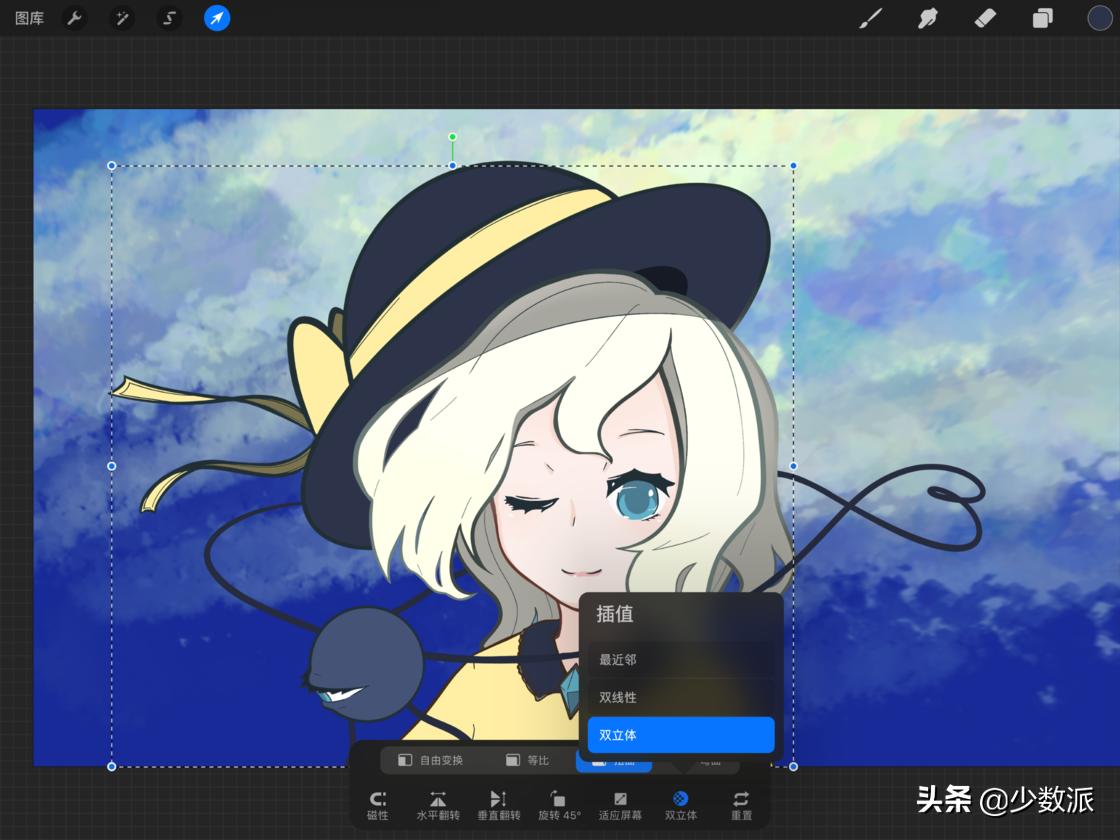The height and width of the screenshot is (840, 1120).
Task: Tap 重置 to reset the transform
Action: [x=741, y=803]
